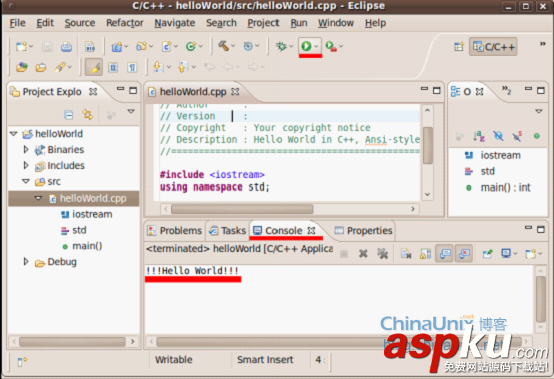Click the Console vertical scrollbar

tap(541, 299)
